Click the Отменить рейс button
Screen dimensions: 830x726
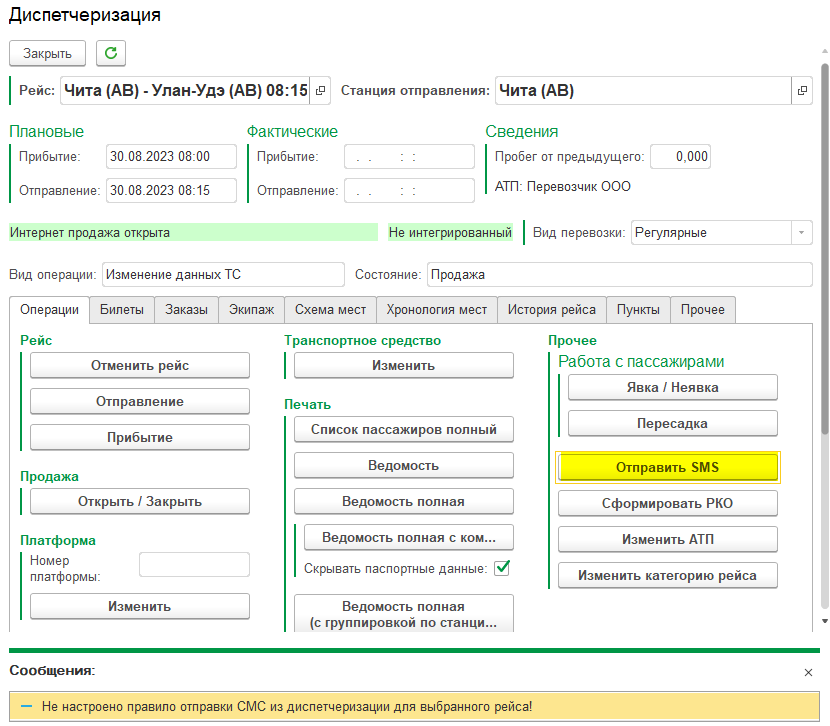tap(140, 366)
